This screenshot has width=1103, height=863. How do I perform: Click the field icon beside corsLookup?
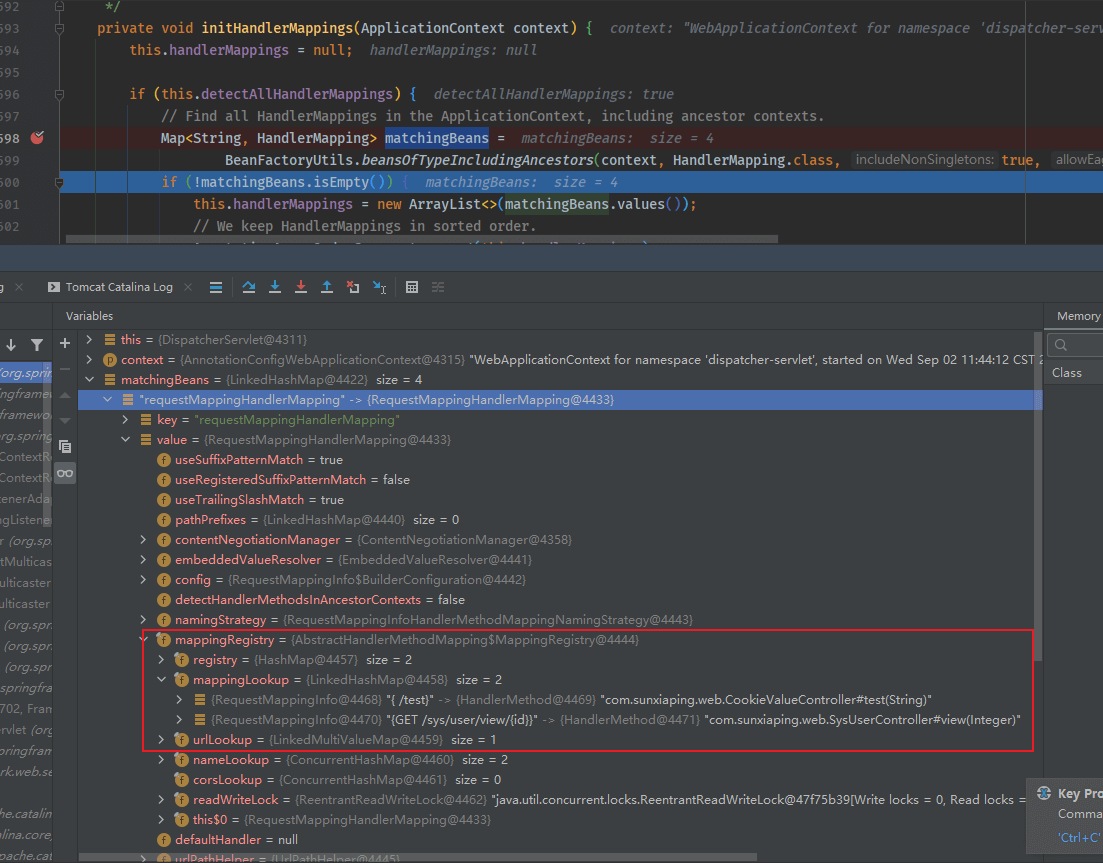click(x=181, y=780)
